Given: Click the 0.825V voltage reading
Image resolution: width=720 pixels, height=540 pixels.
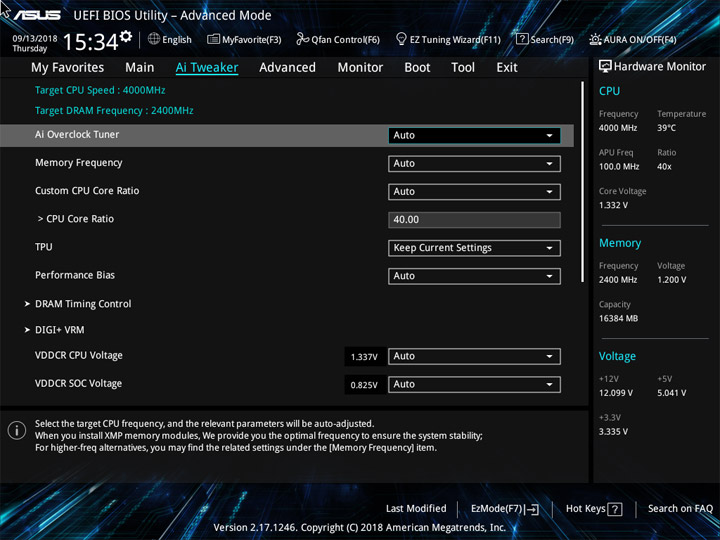Looking at the screenshot, I should point(364,385).
